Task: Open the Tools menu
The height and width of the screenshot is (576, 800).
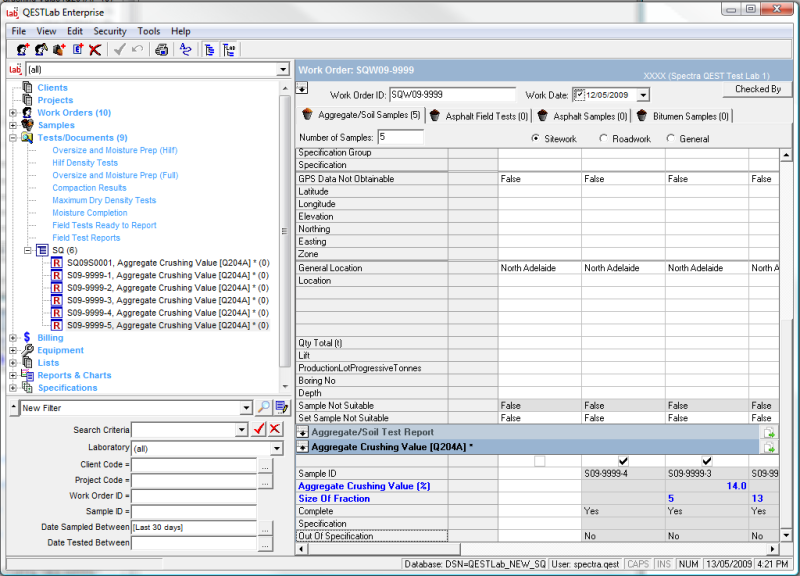Action: 148,31
